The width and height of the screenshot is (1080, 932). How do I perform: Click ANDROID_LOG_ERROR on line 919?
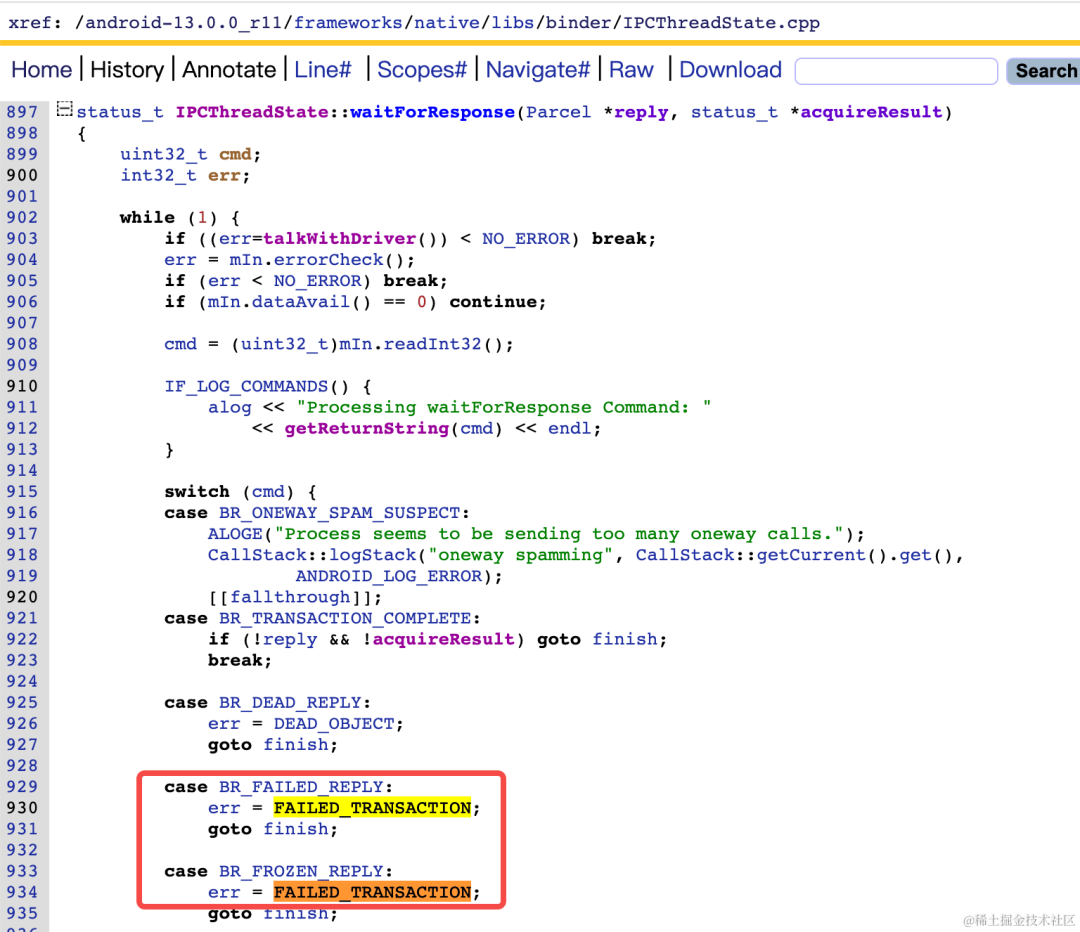(389, 576)
